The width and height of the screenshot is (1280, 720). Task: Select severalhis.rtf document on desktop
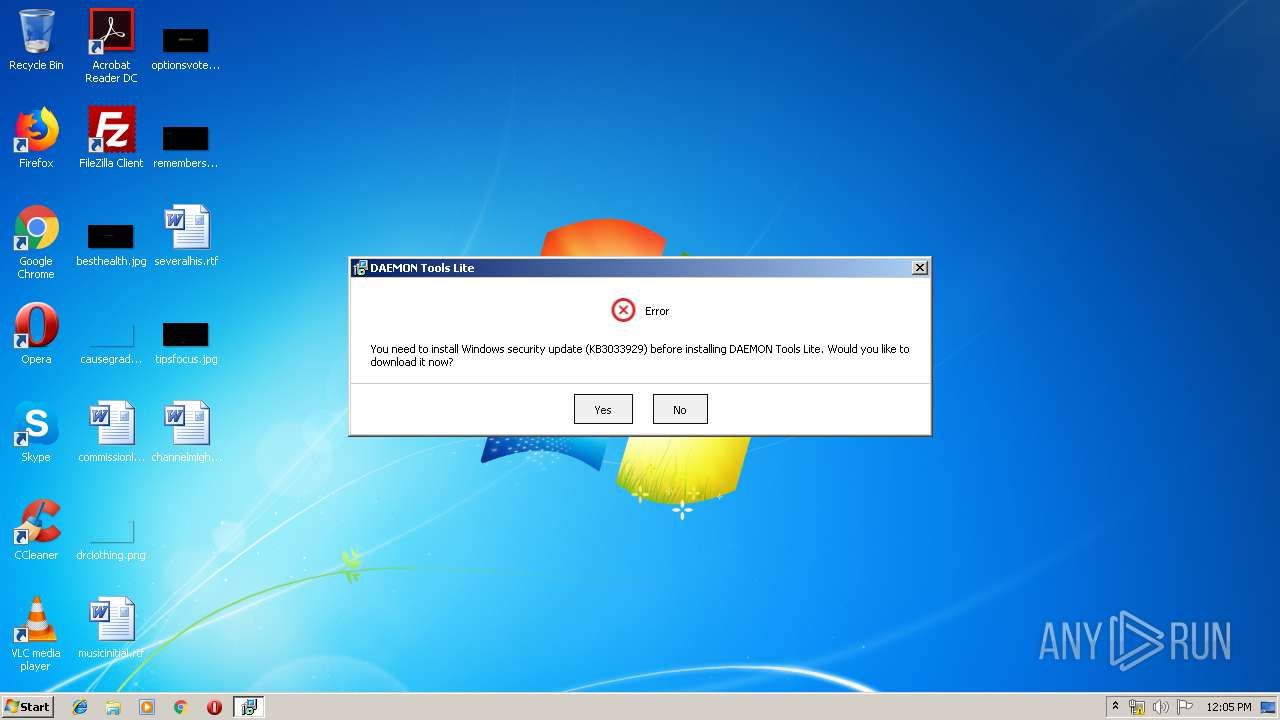point(186,236)
